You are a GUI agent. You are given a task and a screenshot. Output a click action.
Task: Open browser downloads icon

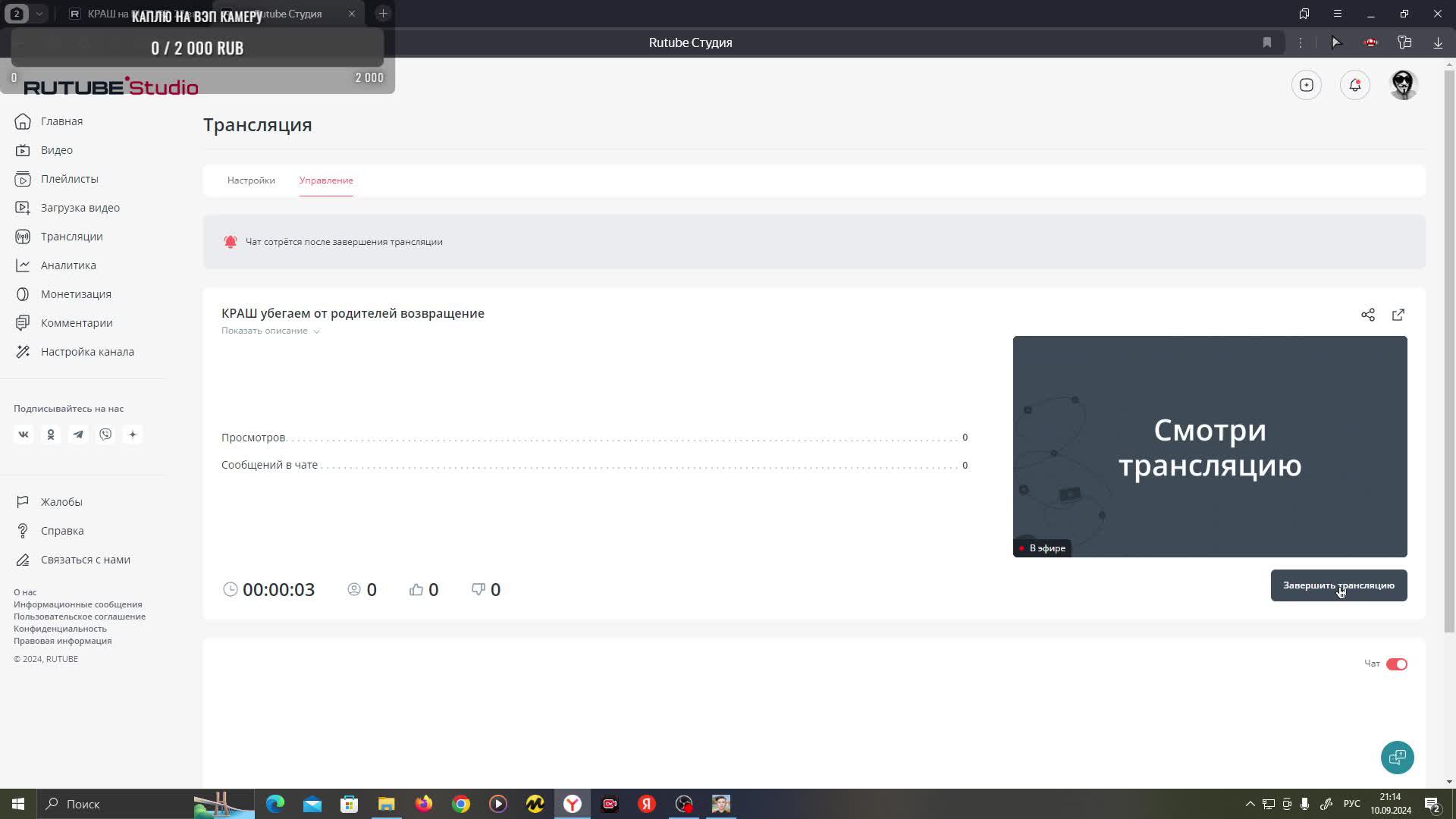click(1438, 42)
